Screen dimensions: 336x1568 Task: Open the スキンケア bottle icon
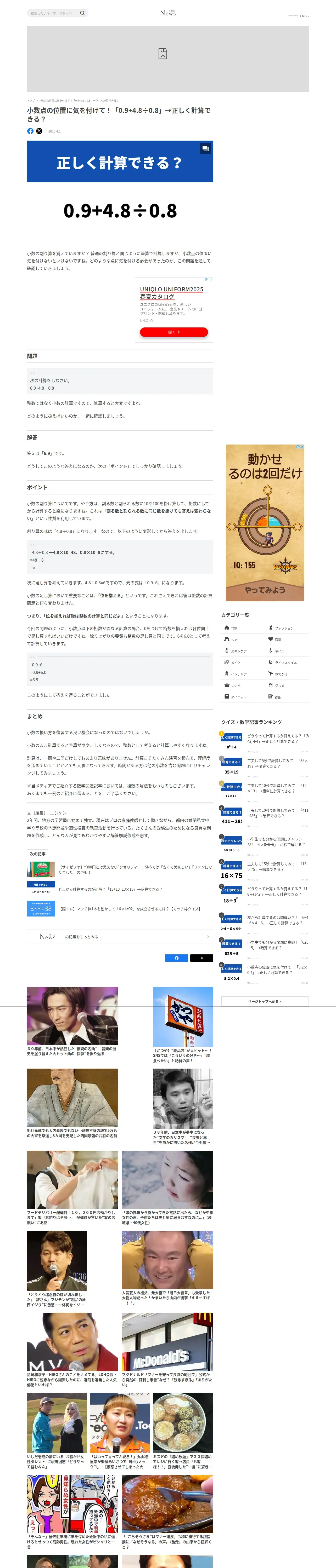click(227, 651)
